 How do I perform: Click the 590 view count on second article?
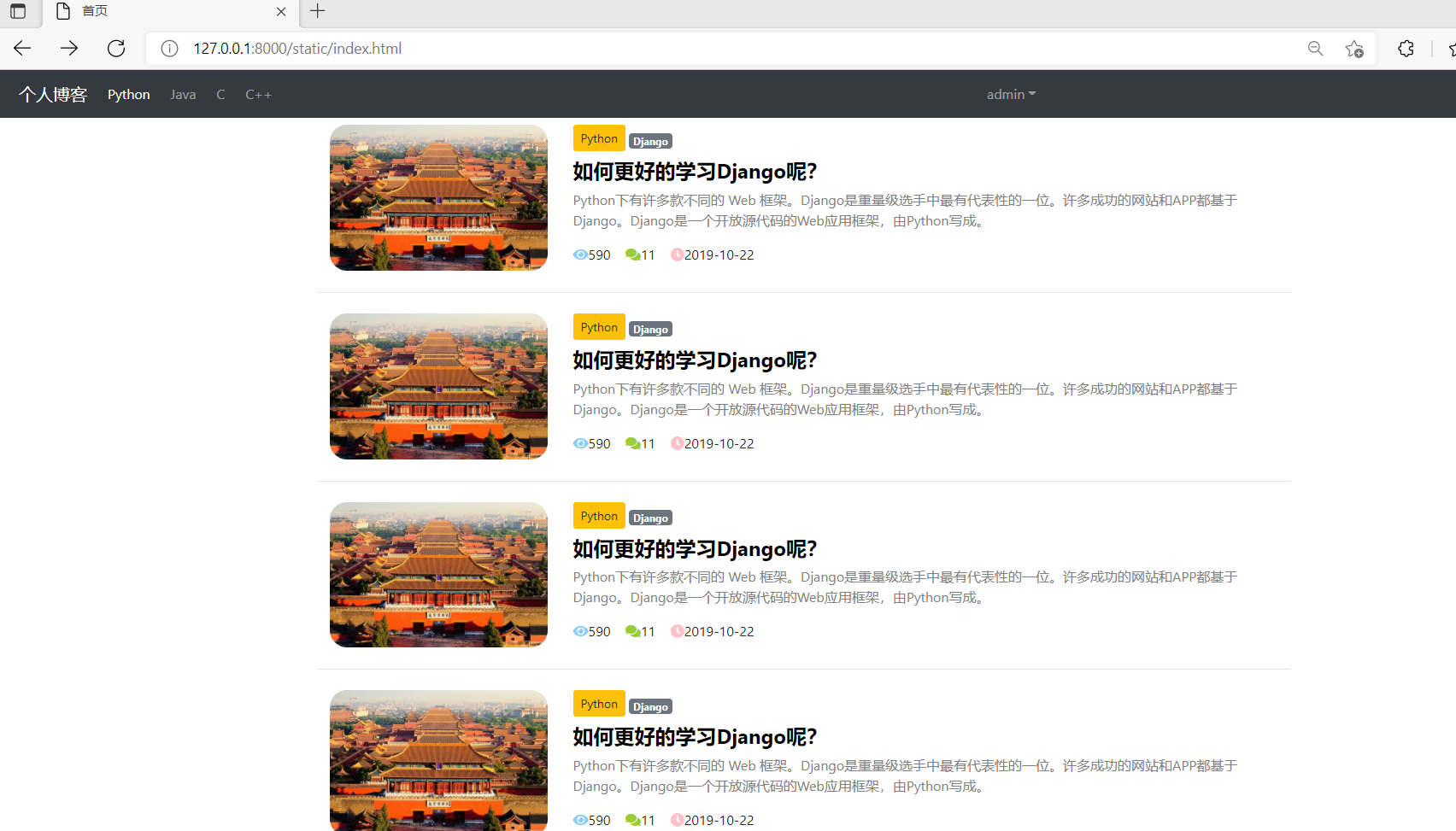(x=600, y=443)
